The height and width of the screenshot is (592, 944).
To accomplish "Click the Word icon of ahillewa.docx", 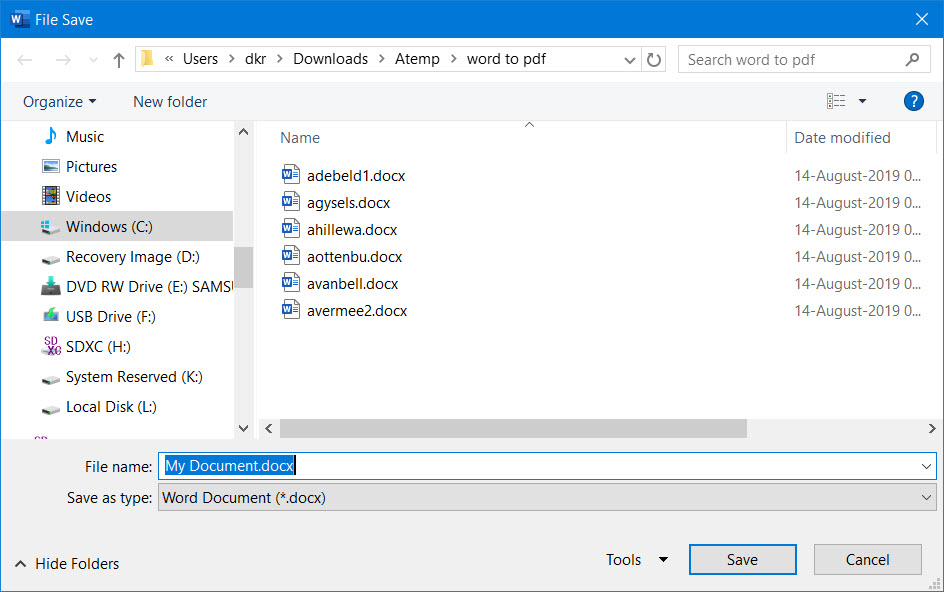I will (291, 229).
